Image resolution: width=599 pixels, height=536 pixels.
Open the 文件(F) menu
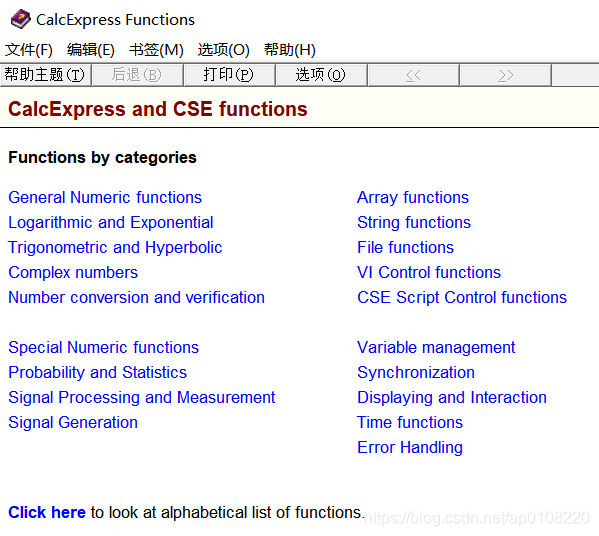tap(29, 50)
